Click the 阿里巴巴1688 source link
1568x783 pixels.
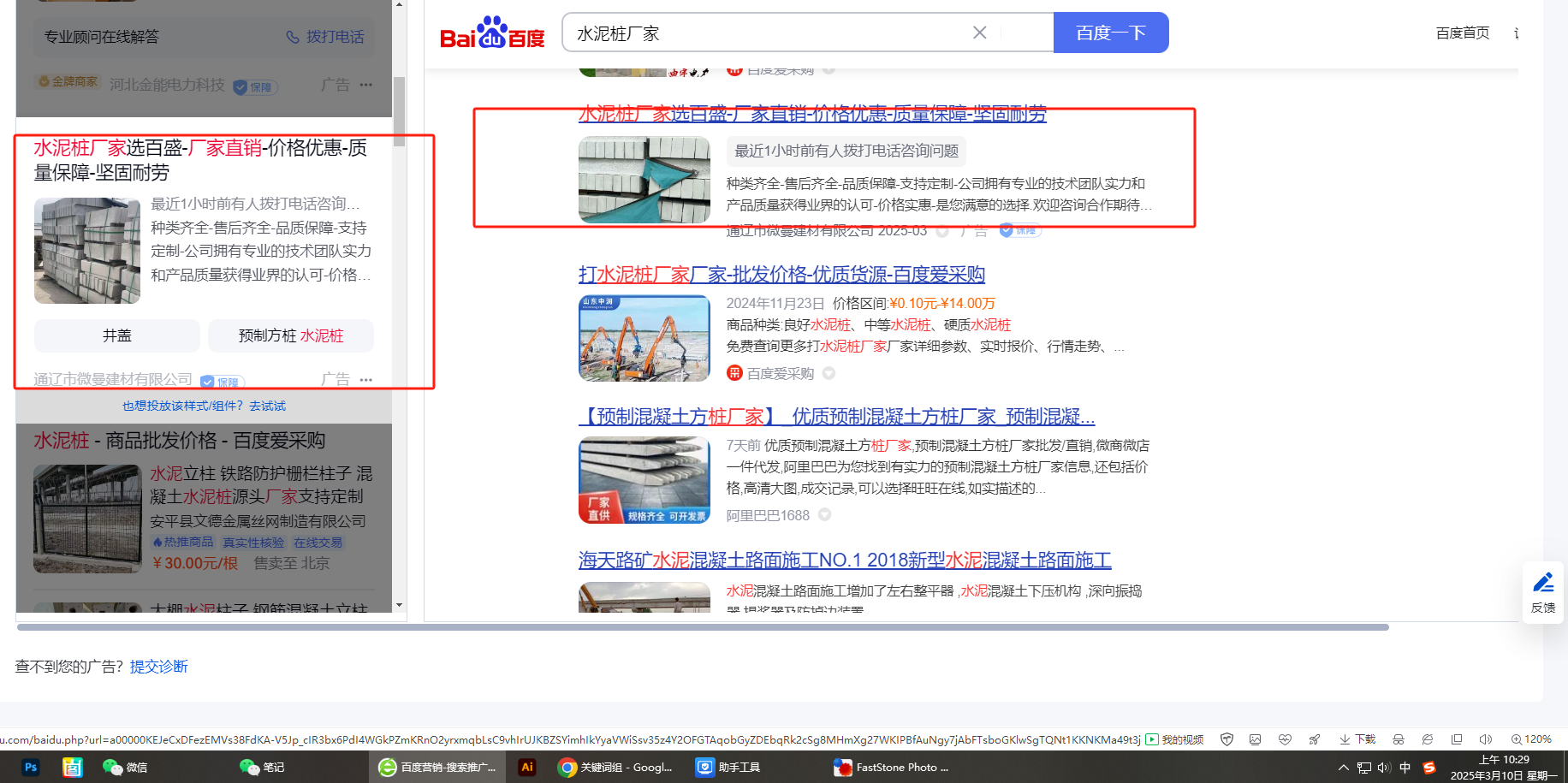pyautogui.click(x=768, y=515)
